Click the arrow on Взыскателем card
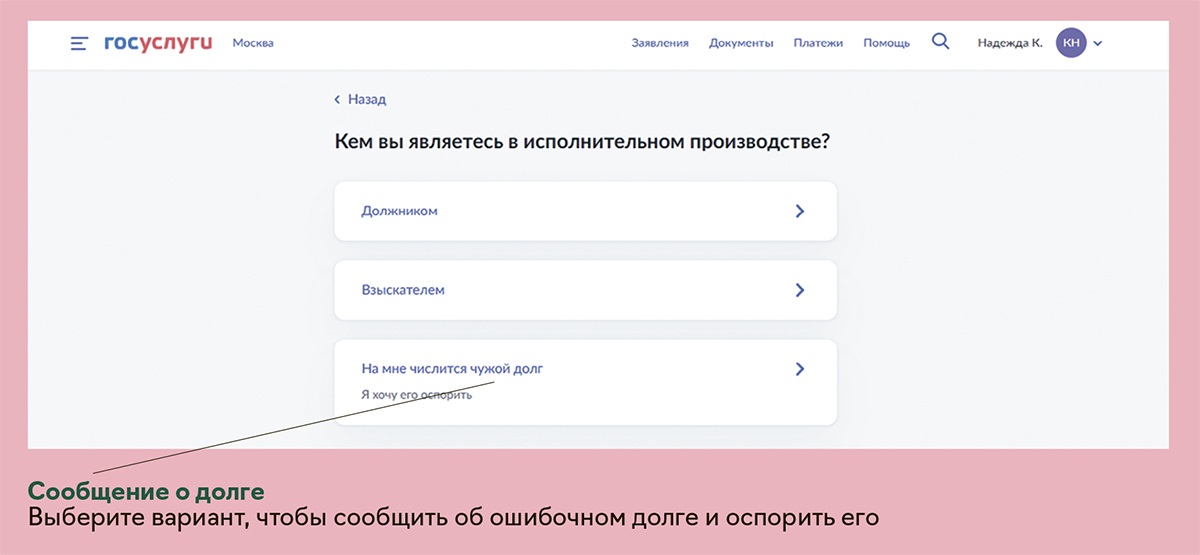 click(x=799, y=290)
